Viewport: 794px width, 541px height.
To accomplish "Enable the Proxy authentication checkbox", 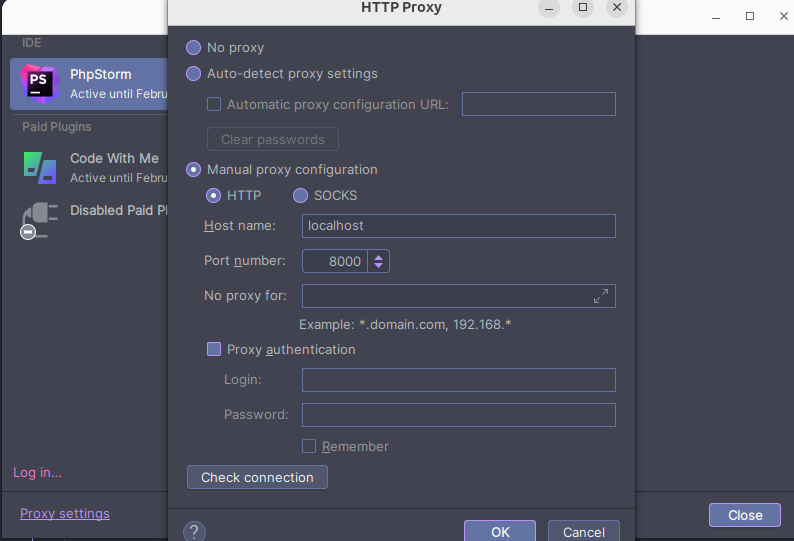I will pos(214,350).
